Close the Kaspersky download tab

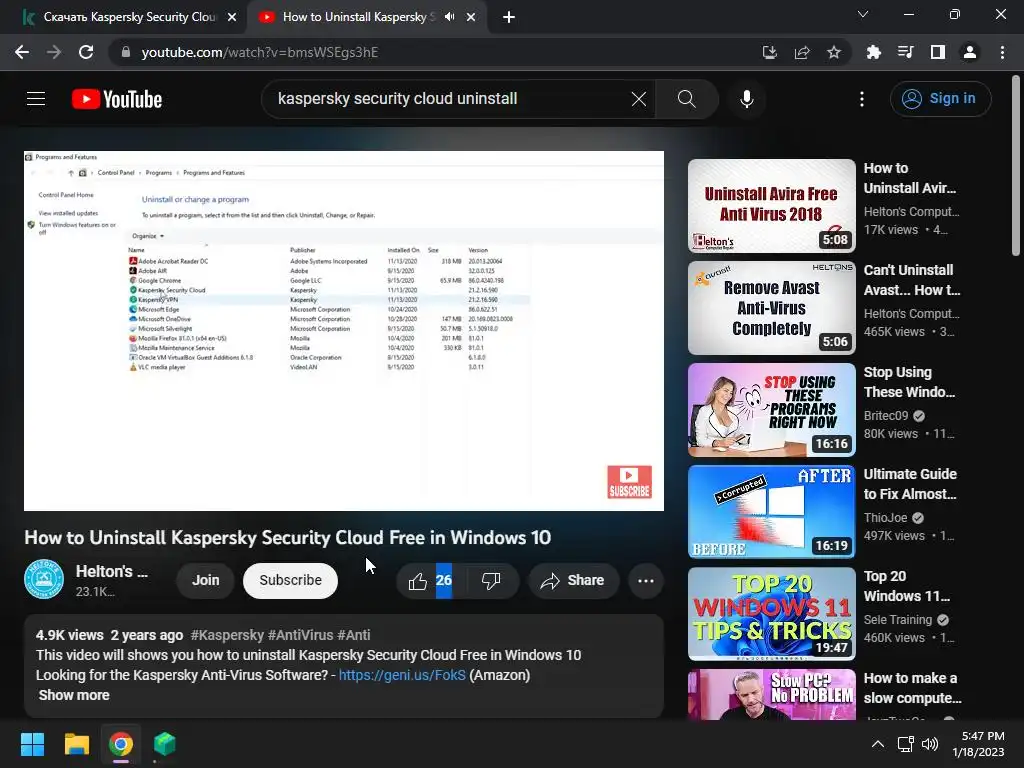232,17
